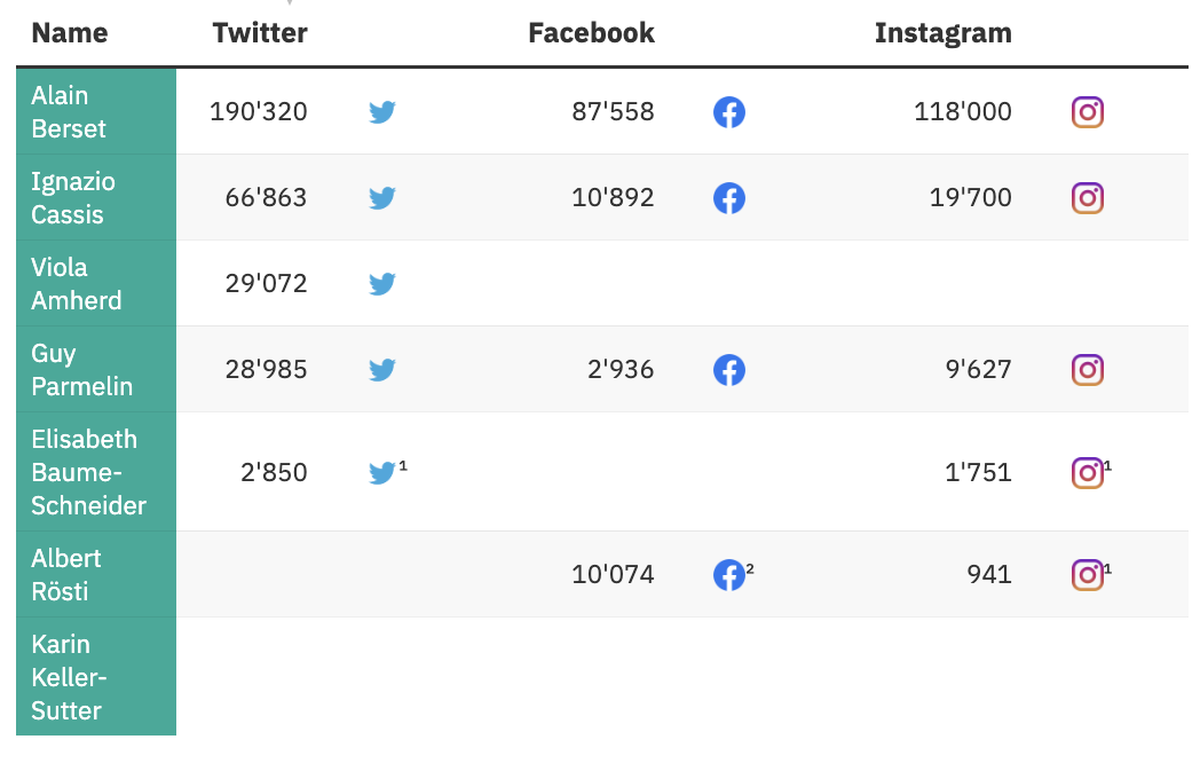
Task: Open Alain Berset's Facebook icon link
Action: tap(729, 112)
